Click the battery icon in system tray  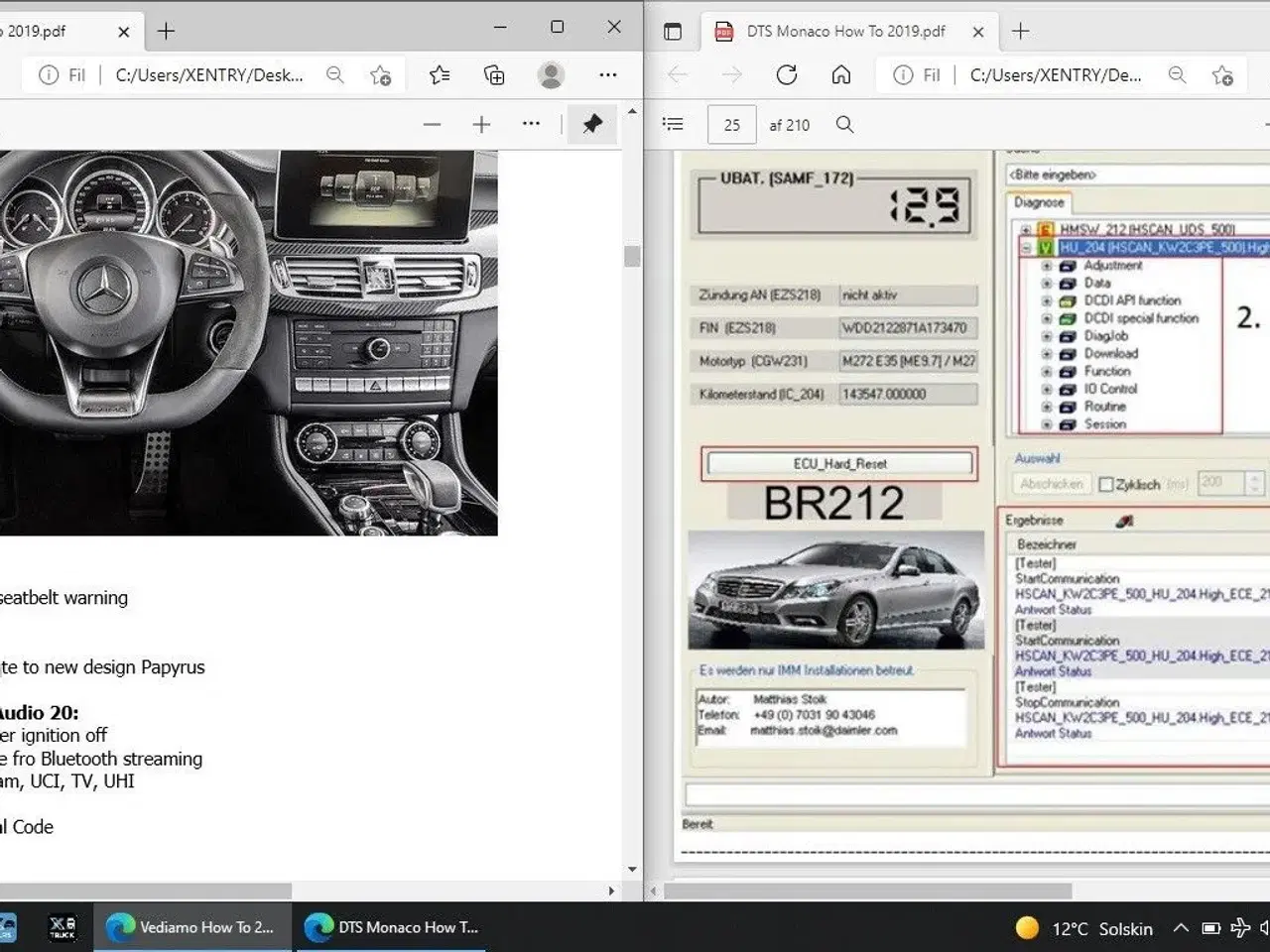1210,929
